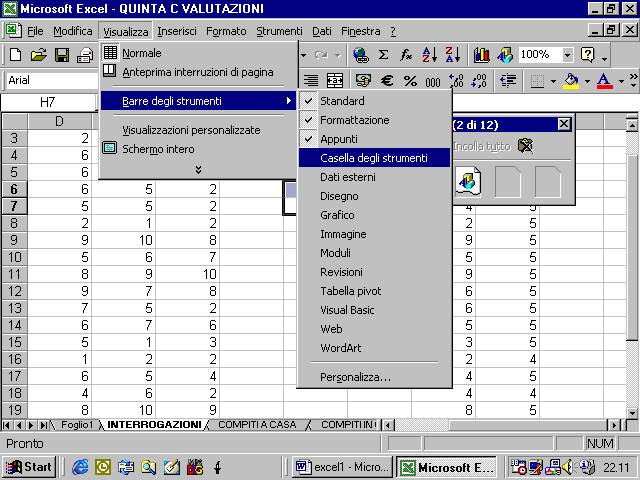Apply Euro style icon

pyautogui.click(x=387, y=80)
